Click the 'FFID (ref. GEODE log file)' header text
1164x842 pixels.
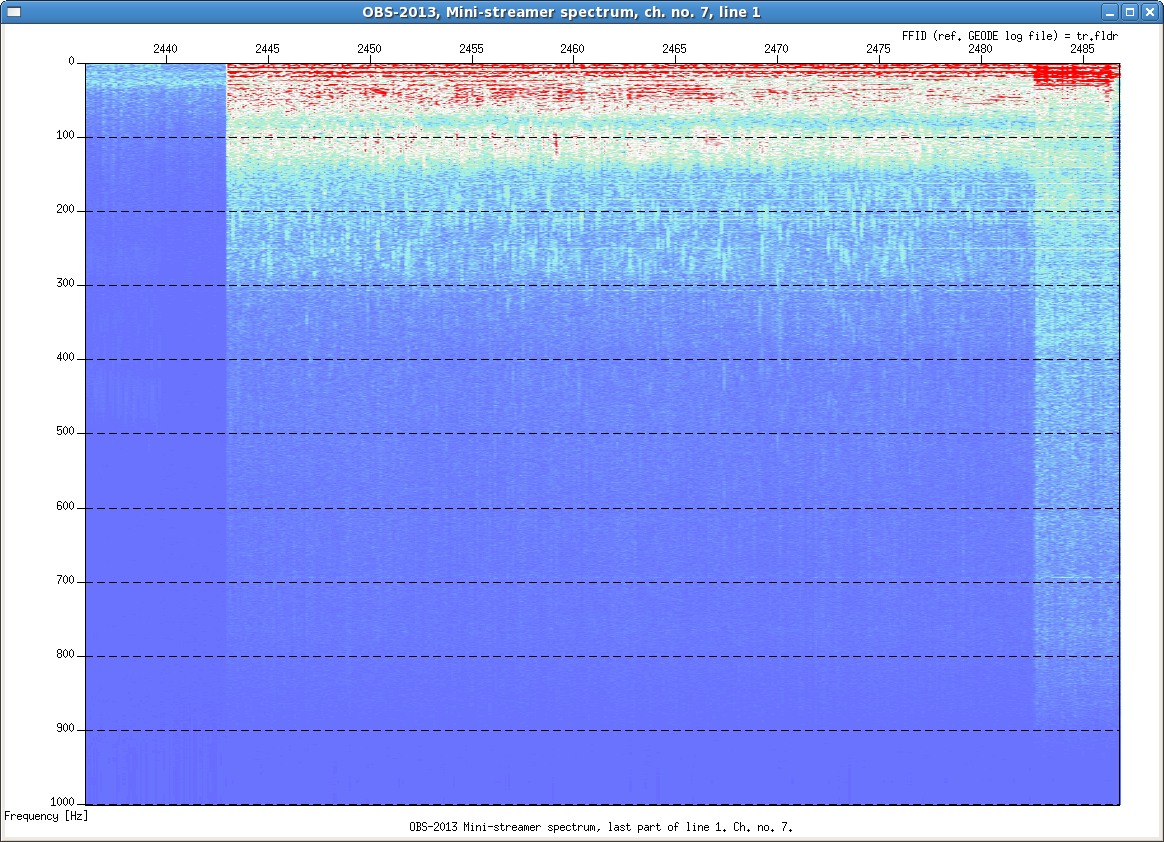979,35
